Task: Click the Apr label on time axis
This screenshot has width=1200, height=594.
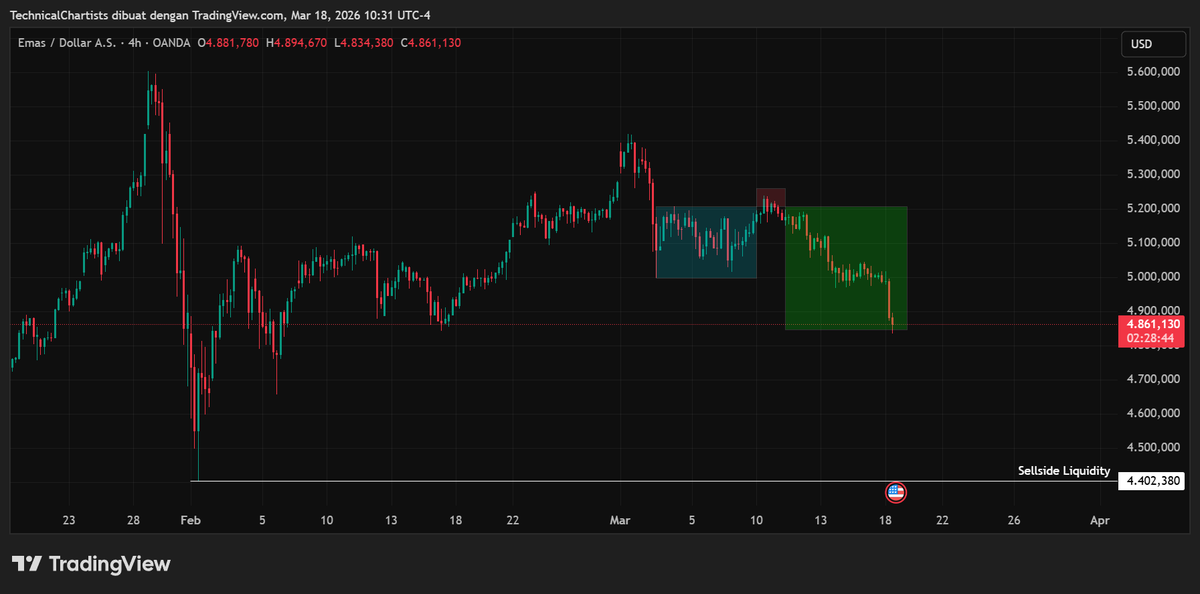Action: click(1100, 520)
